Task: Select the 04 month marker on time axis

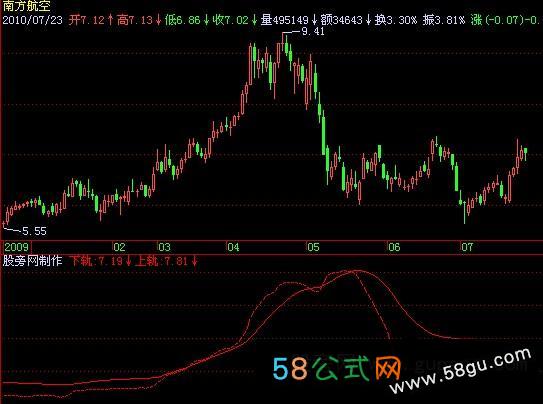Action: 233,247
